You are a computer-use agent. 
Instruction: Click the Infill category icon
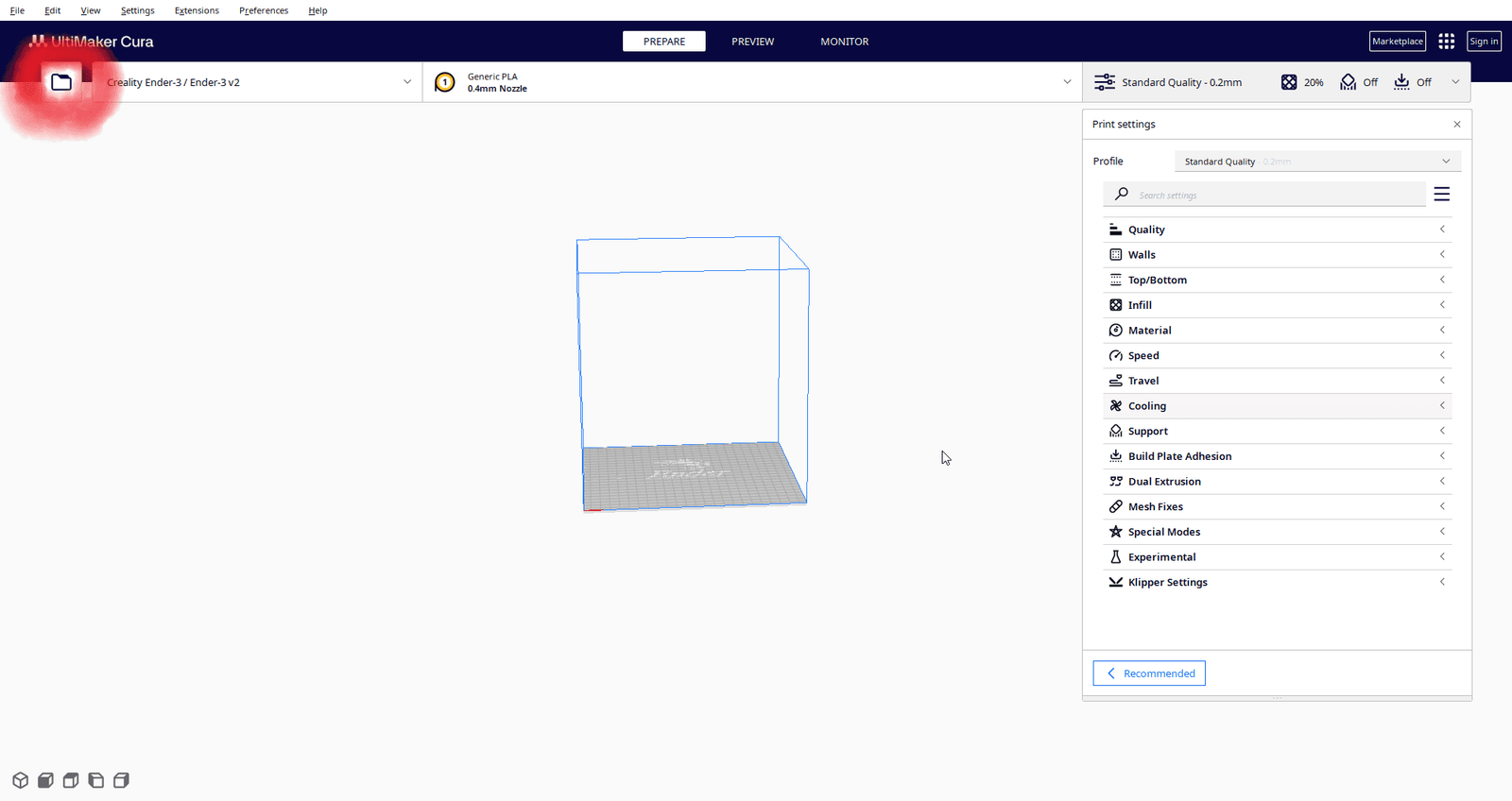pyautogui.click(x=1115, y=305)
